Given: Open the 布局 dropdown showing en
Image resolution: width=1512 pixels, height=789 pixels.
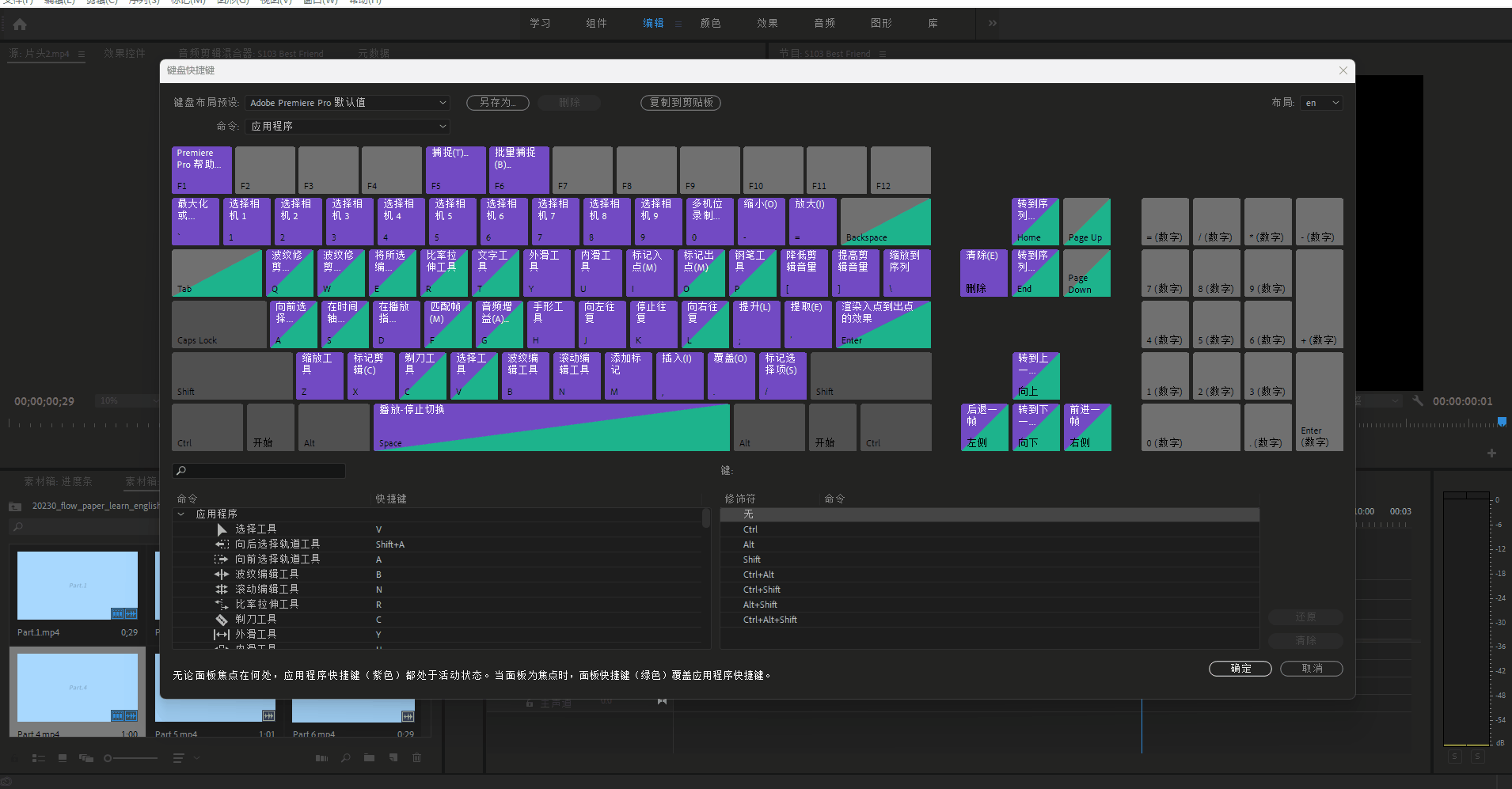Looking at the screenshot, I should 1322,103.
